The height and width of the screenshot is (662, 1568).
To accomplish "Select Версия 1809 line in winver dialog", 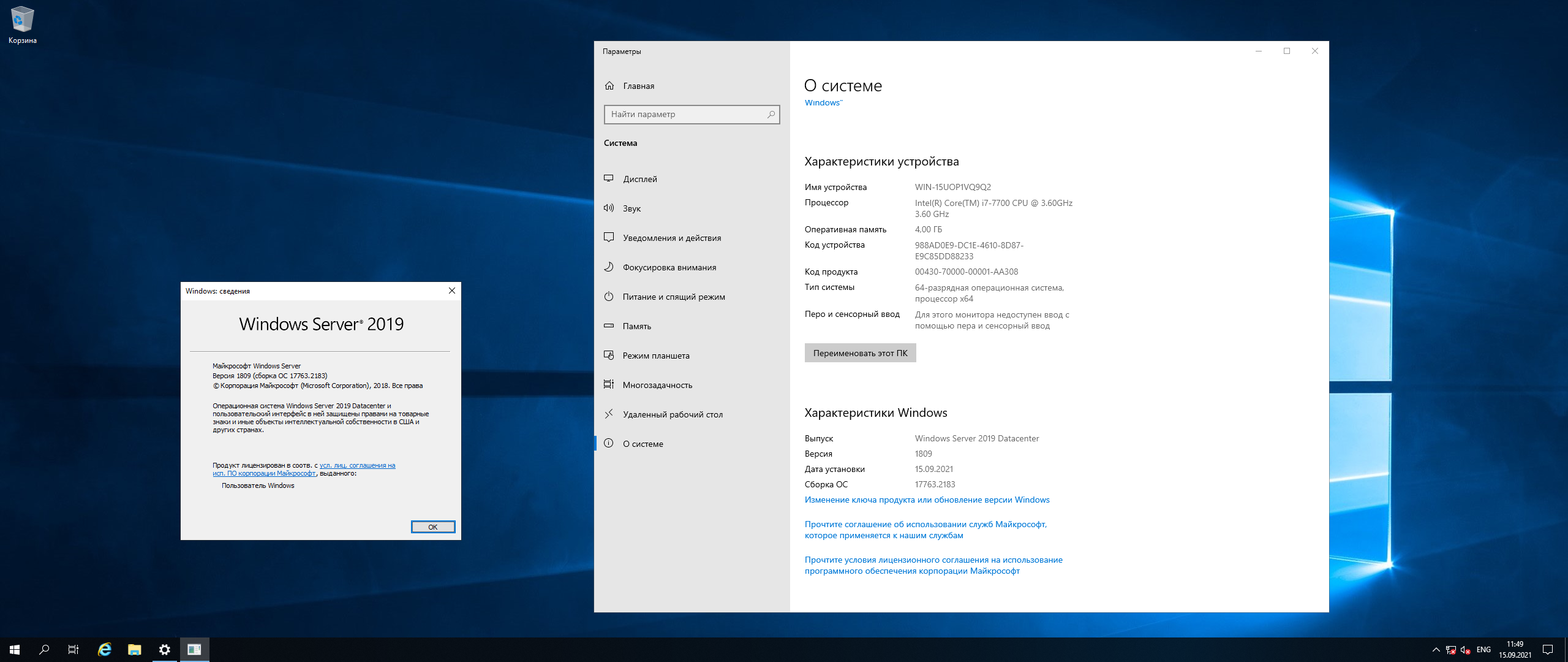I will pyautogui.click(x=269, y=376).
